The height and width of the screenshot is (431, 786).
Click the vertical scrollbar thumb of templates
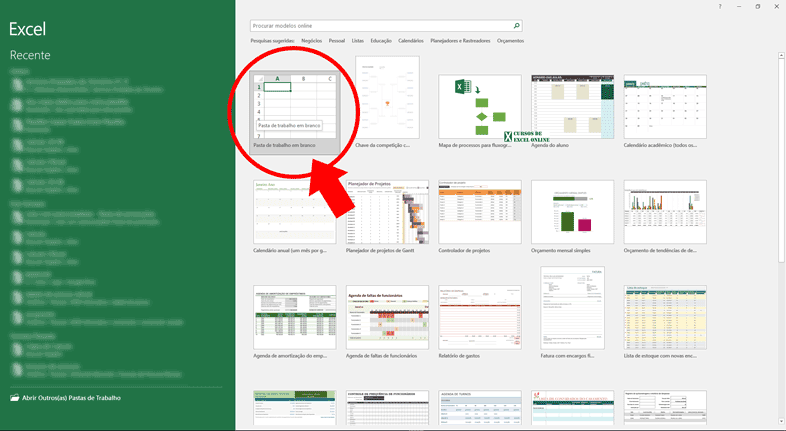point(781,160)
